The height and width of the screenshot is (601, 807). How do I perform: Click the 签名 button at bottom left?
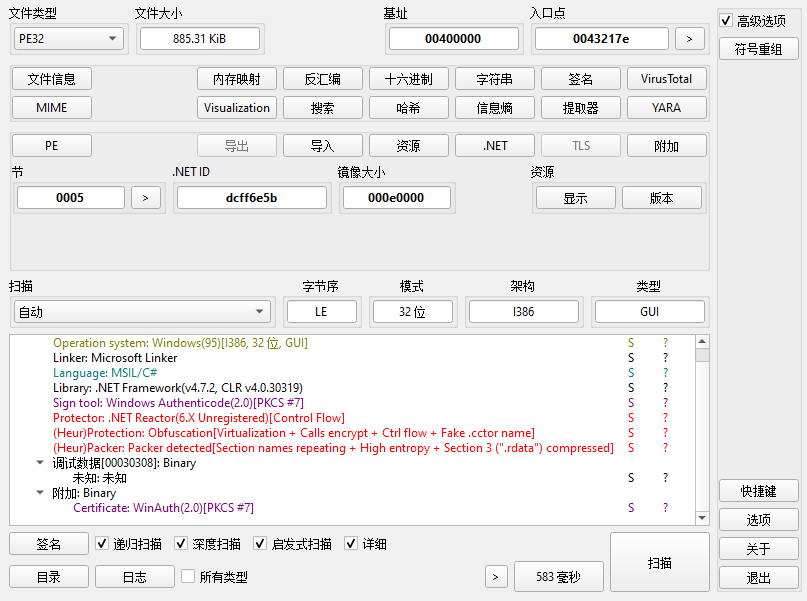pyautogui.click(x=48, y=543)
